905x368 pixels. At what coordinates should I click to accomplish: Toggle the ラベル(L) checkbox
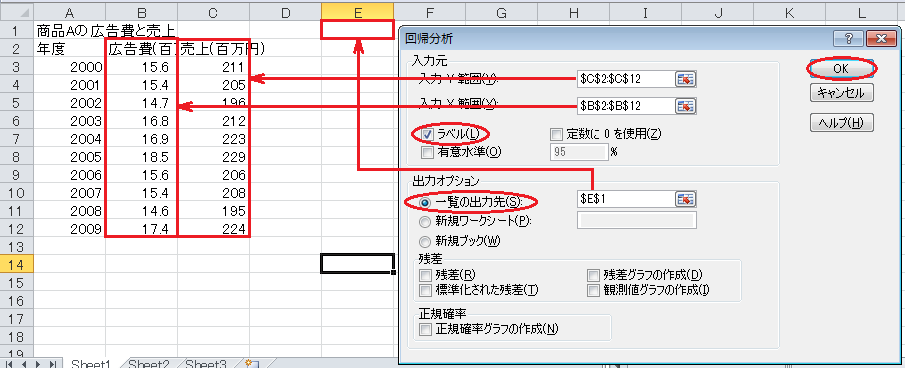(x=428, y=134)
